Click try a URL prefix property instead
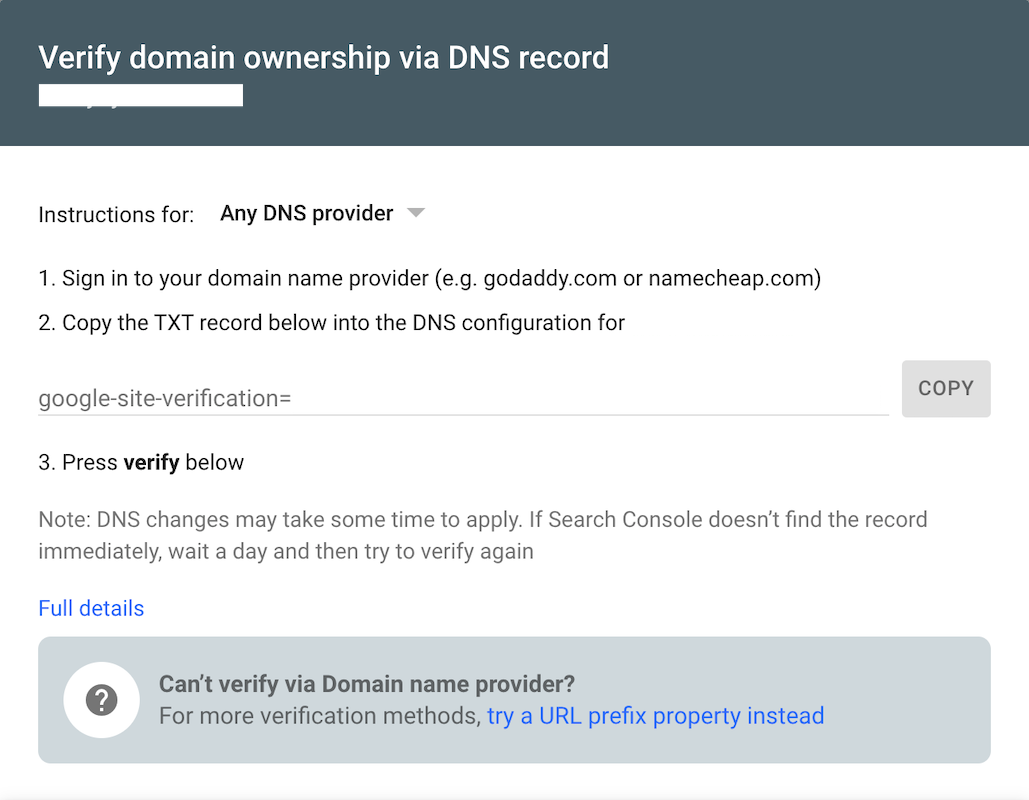The width and height of the screenshot is (1029, 800). [655, 715]
